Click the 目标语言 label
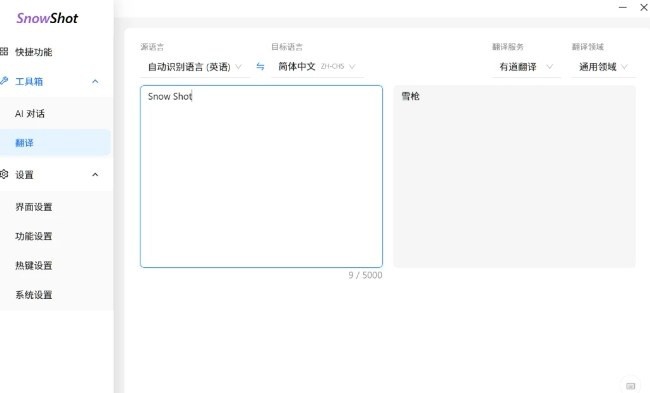The width and height of the screenshot is (650, 393). [x=287, y=47]
